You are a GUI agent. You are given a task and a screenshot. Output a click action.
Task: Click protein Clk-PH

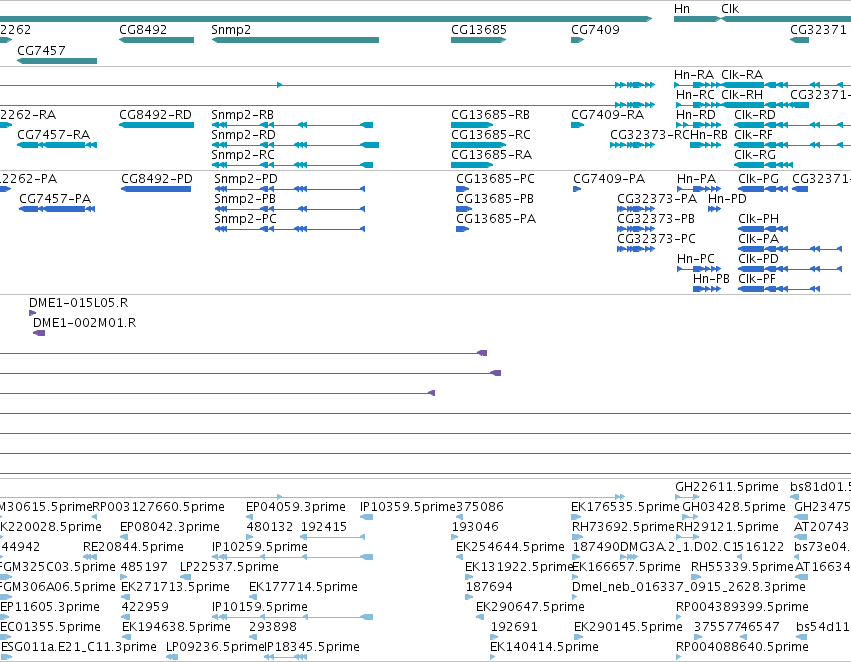pos(758,219)
